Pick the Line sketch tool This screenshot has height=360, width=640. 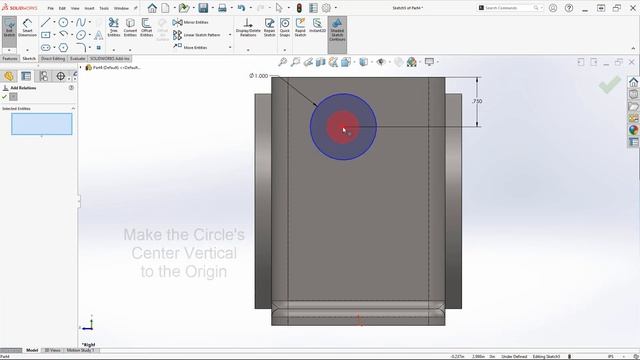[x=45, y=22]
